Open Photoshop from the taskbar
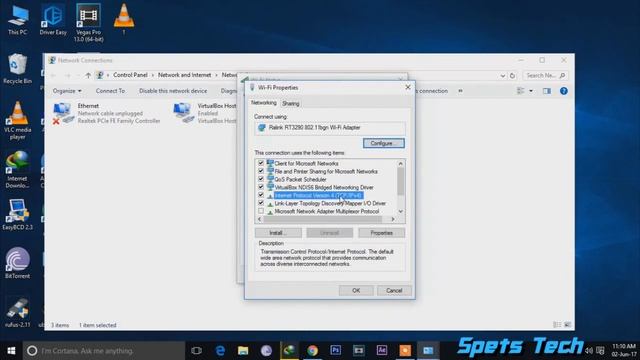The height and width of the screenshot is (360, 640). click(x=336, y=351)
